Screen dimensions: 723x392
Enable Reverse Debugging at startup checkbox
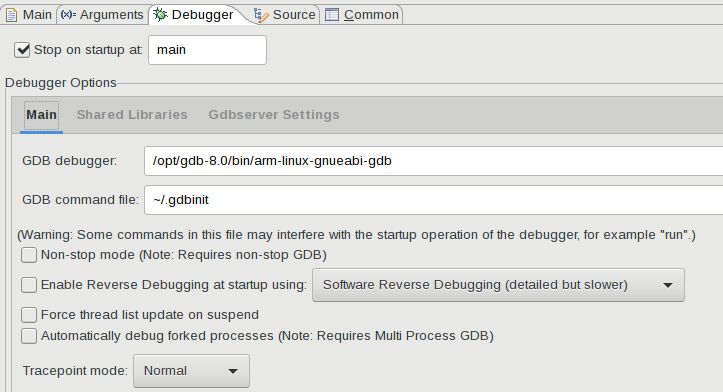29,285
